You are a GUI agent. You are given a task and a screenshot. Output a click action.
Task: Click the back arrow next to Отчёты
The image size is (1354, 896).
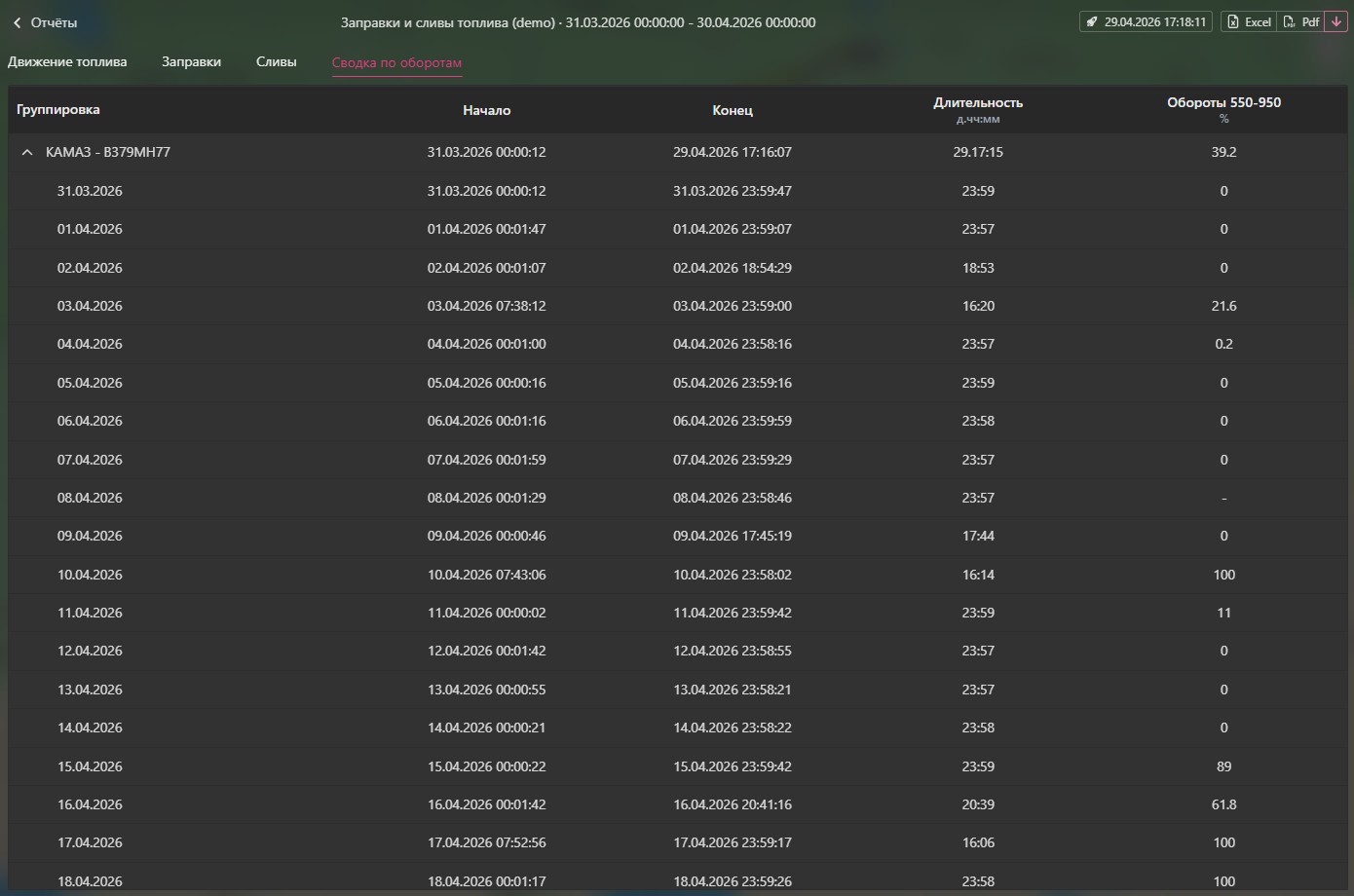[x=17, y=22]
